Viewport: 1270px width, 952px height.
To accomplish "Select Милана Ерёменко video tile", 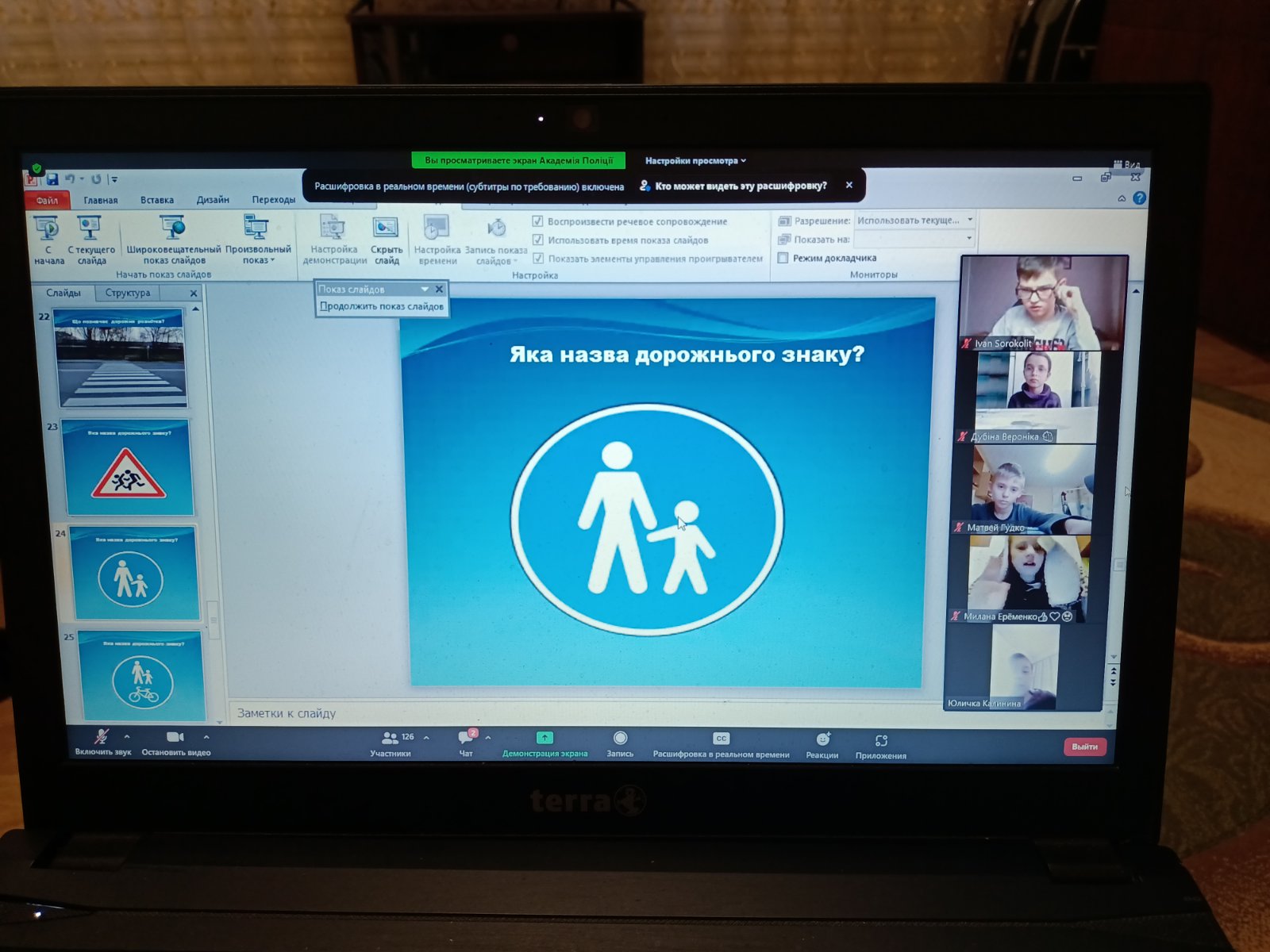I will (x=1029, y=579).
